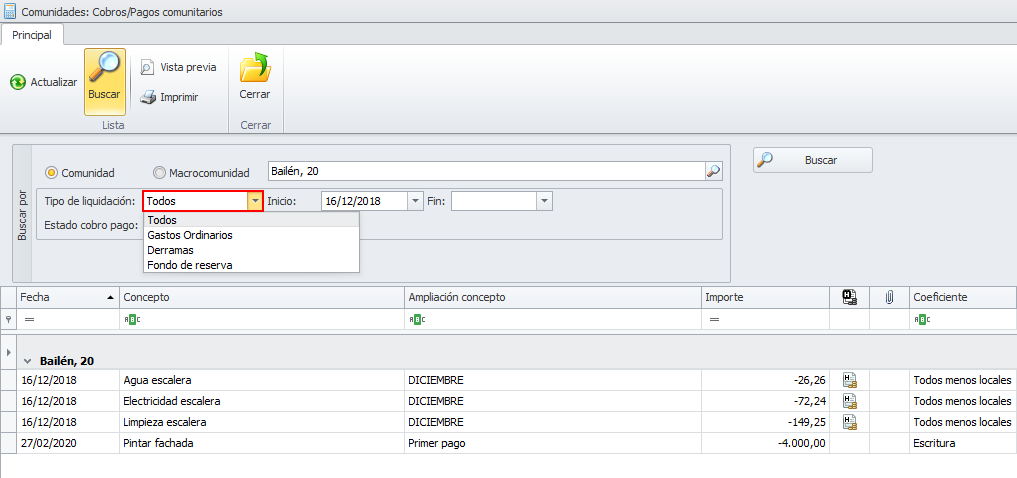Click the accounting entry column header icon
The width and height of the screenshot is (1017, 478).
850,297
